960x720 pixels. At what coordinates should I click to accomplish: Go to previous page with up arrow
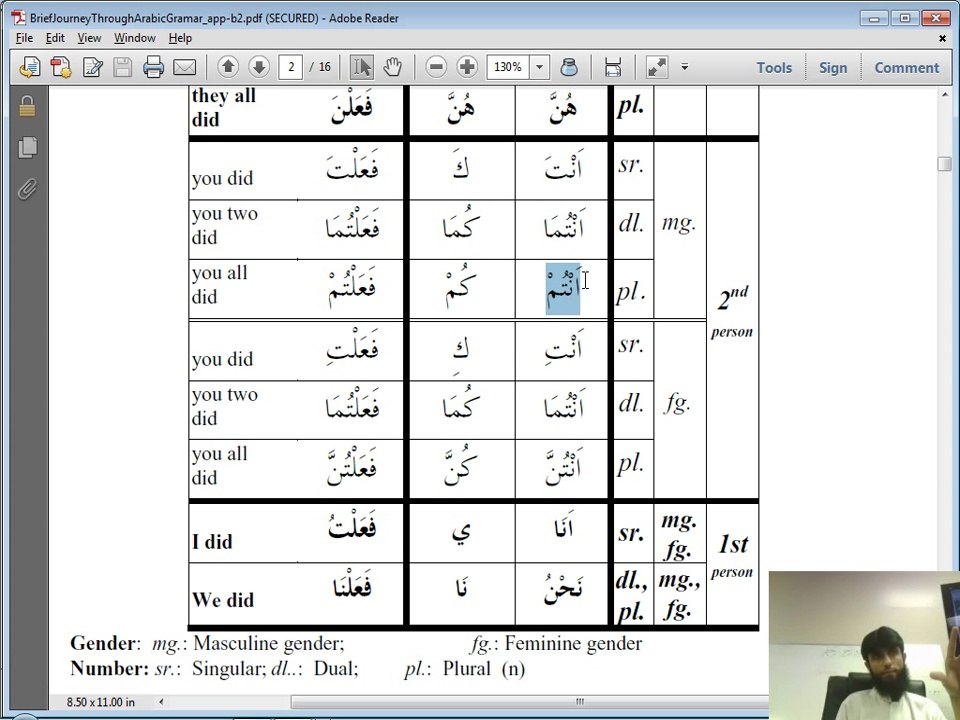coord(228,67)
